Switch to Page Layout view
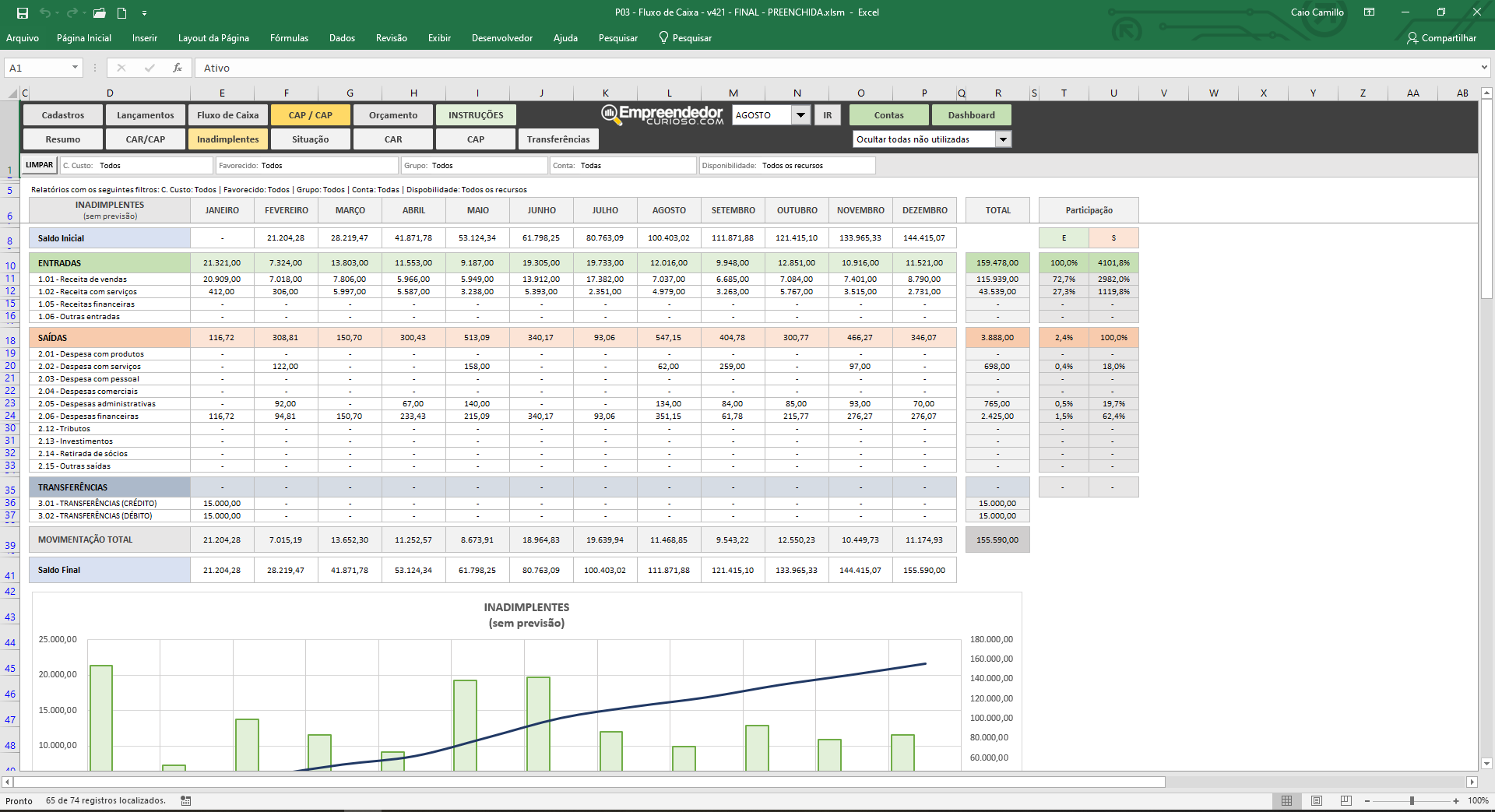1495x812 pixels. point(1317,800)
